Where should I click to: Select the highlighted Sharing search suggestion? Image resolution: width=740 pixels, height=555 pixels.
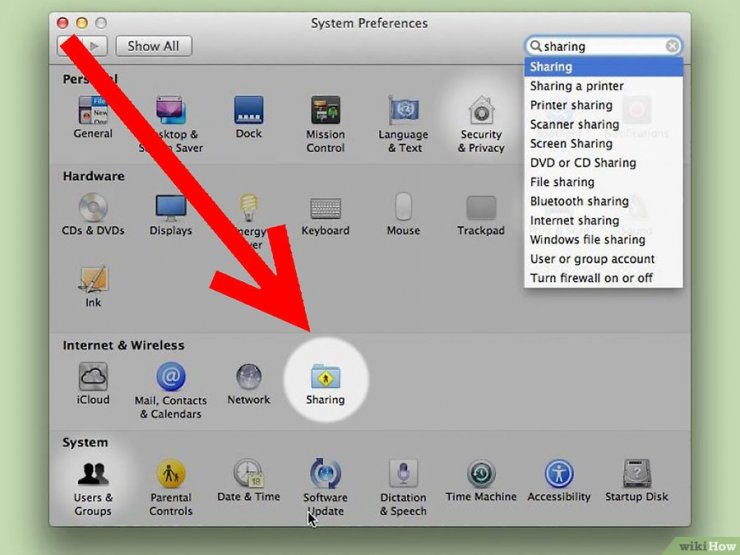click(x=603, y=67)
